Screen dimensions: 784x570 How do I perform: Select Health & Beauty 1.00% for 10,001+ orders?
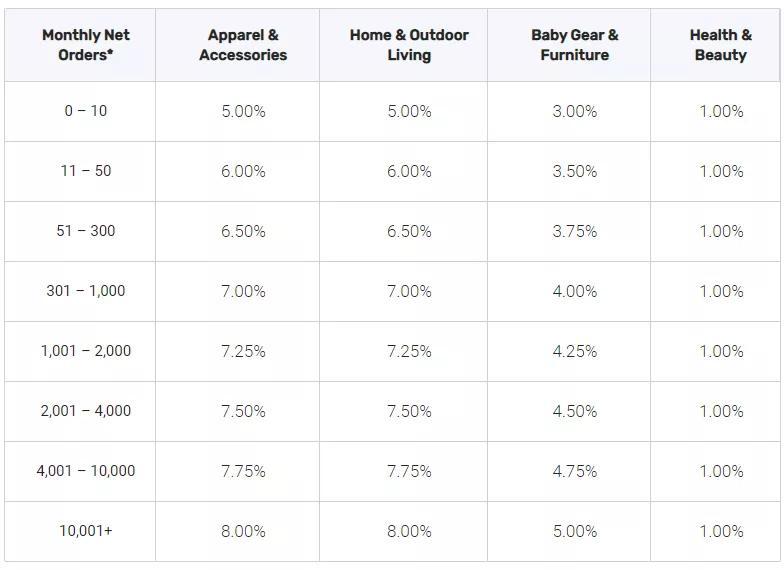point(720,531)
